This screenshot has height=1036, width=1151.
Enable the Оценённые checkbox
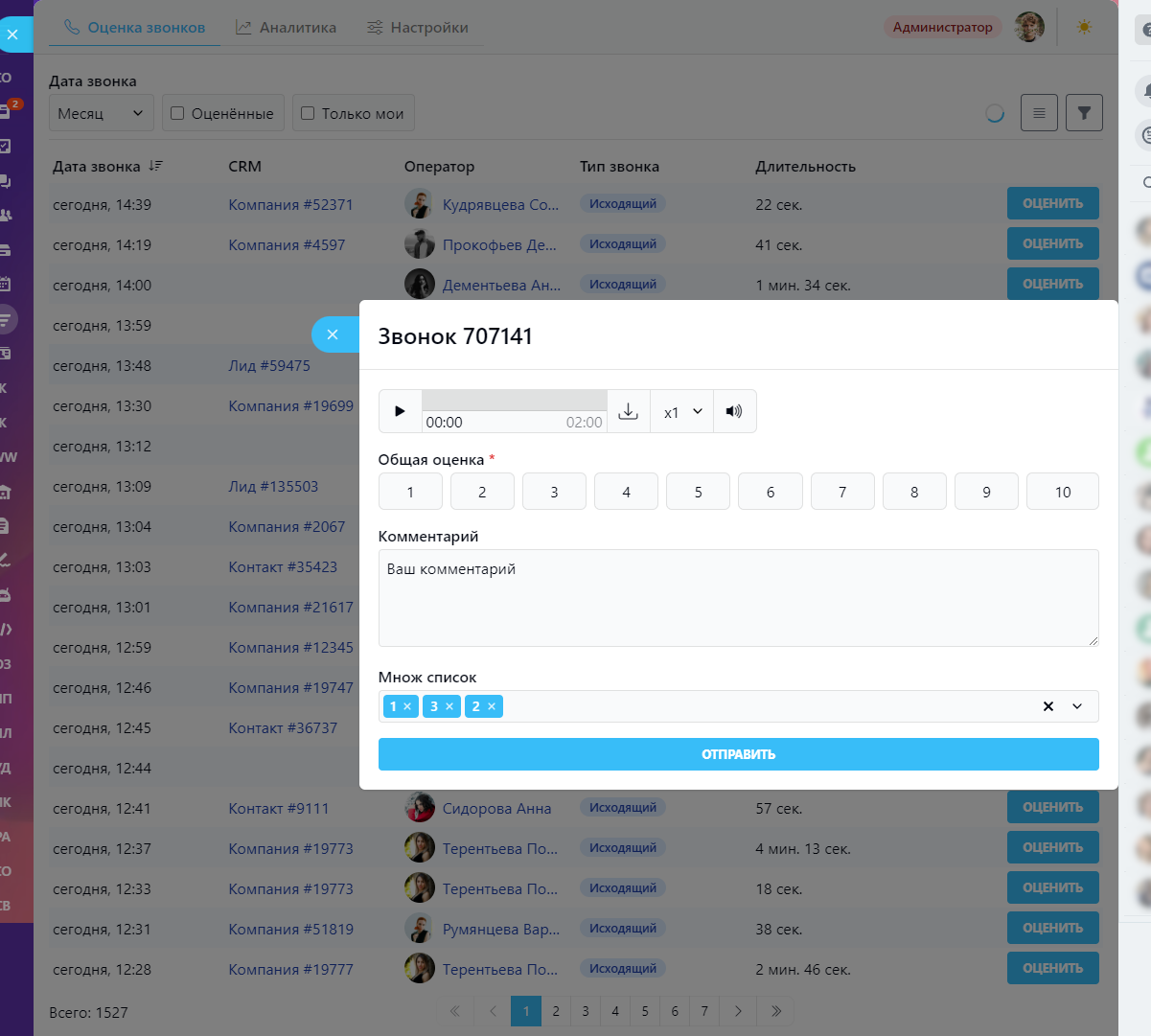(x=177, y=113)
